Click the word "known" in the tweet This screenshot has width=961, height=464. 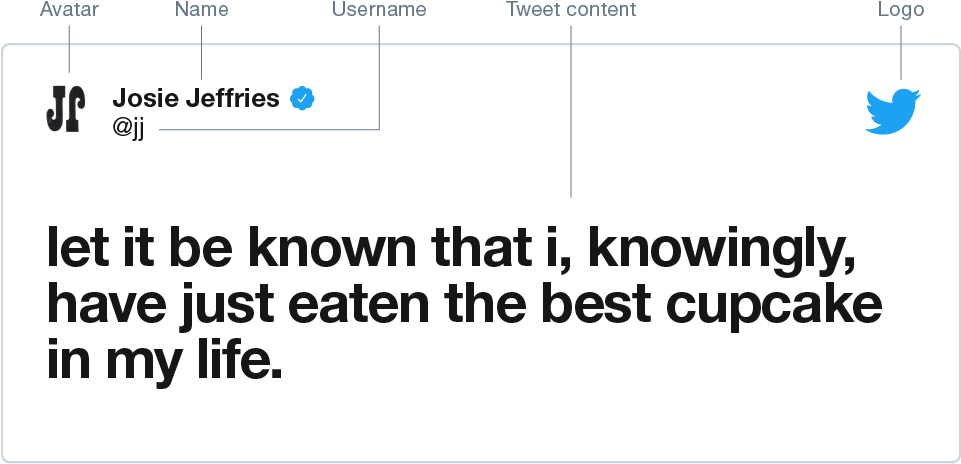click(333, 248)
